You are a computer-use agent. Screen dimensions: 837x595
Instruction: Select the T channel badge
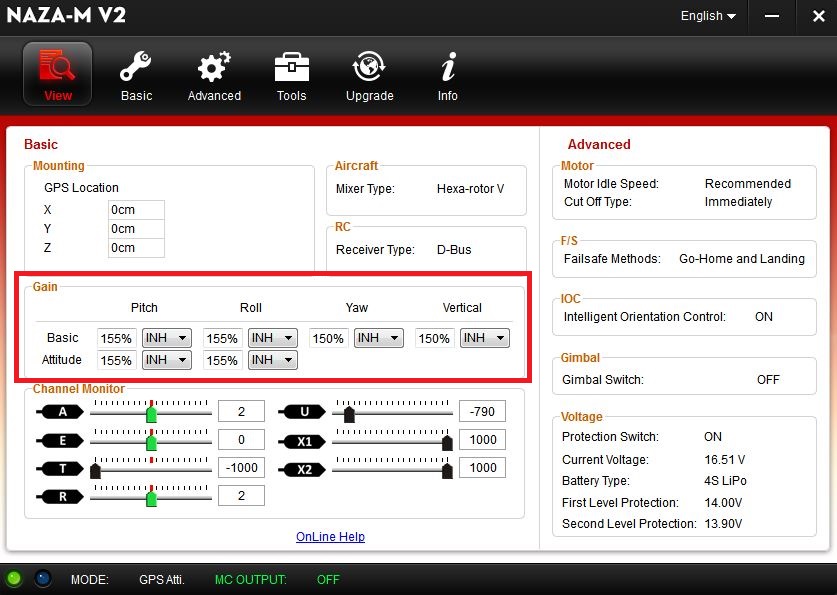point(60,469)
